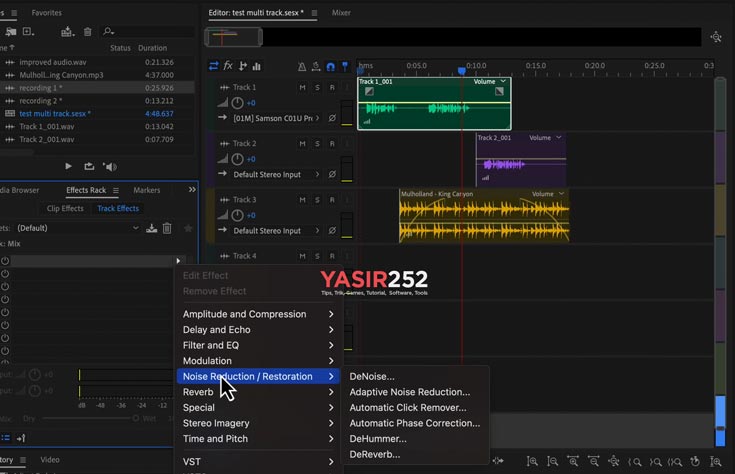
Task: Switch to the Mixer tab
Action: point(341,13)
